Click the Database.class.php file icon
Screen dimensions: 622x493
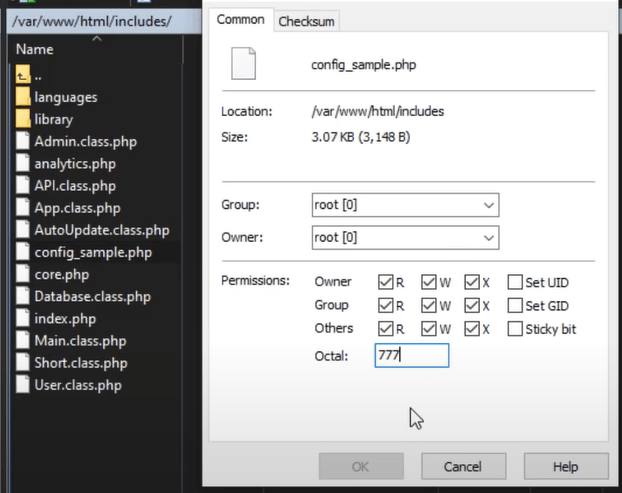tap(24, 297)
